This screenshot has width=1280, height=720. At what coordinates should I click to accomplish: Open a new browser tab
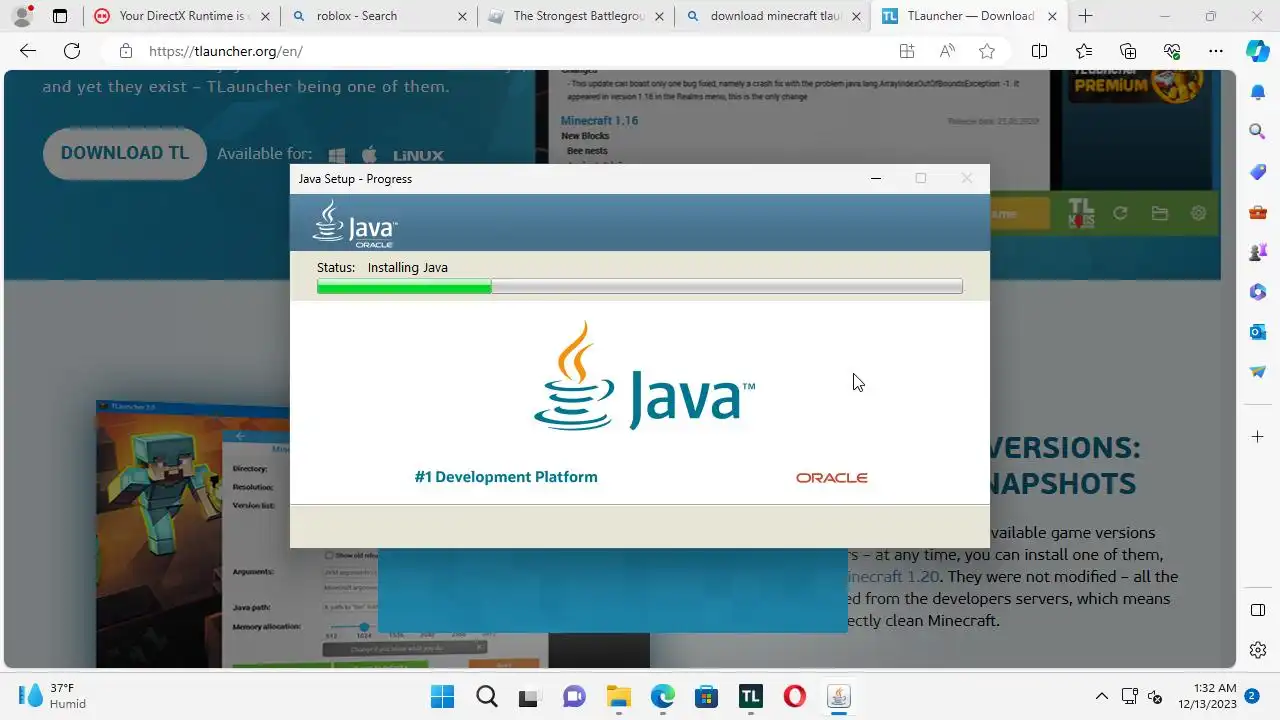point(1086,16)
